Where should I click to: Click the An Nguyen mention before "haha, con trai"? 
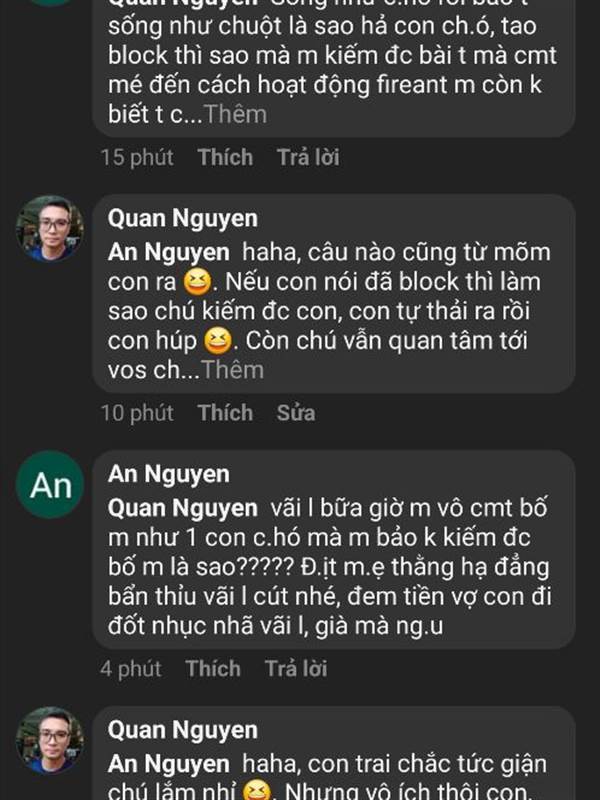point(168,765)
